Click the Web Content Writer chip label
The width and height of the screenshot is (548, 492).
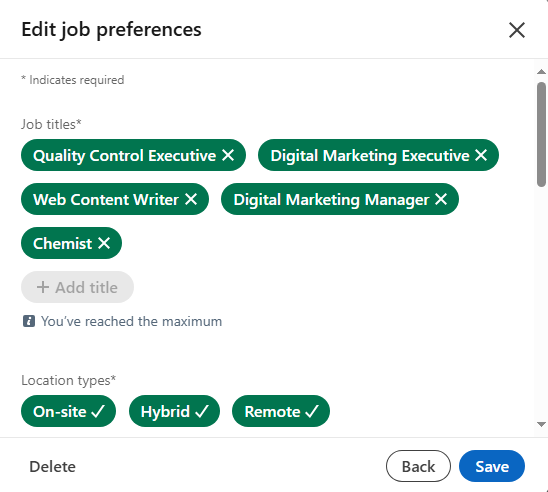click(106, 200)
